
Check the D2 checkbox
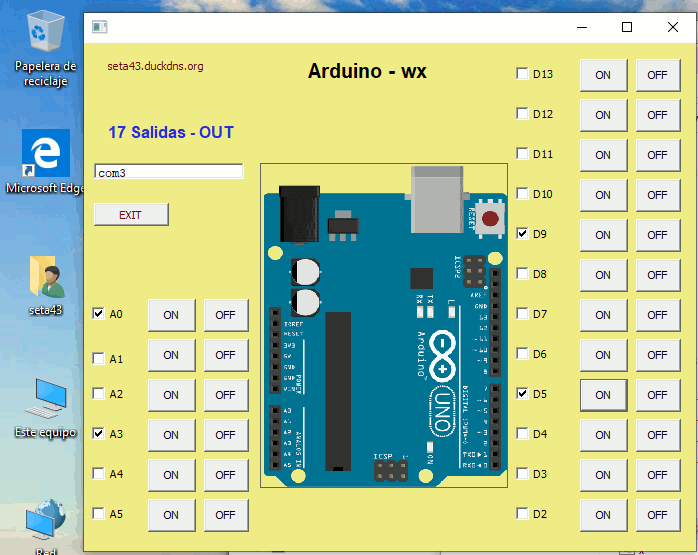522,514
